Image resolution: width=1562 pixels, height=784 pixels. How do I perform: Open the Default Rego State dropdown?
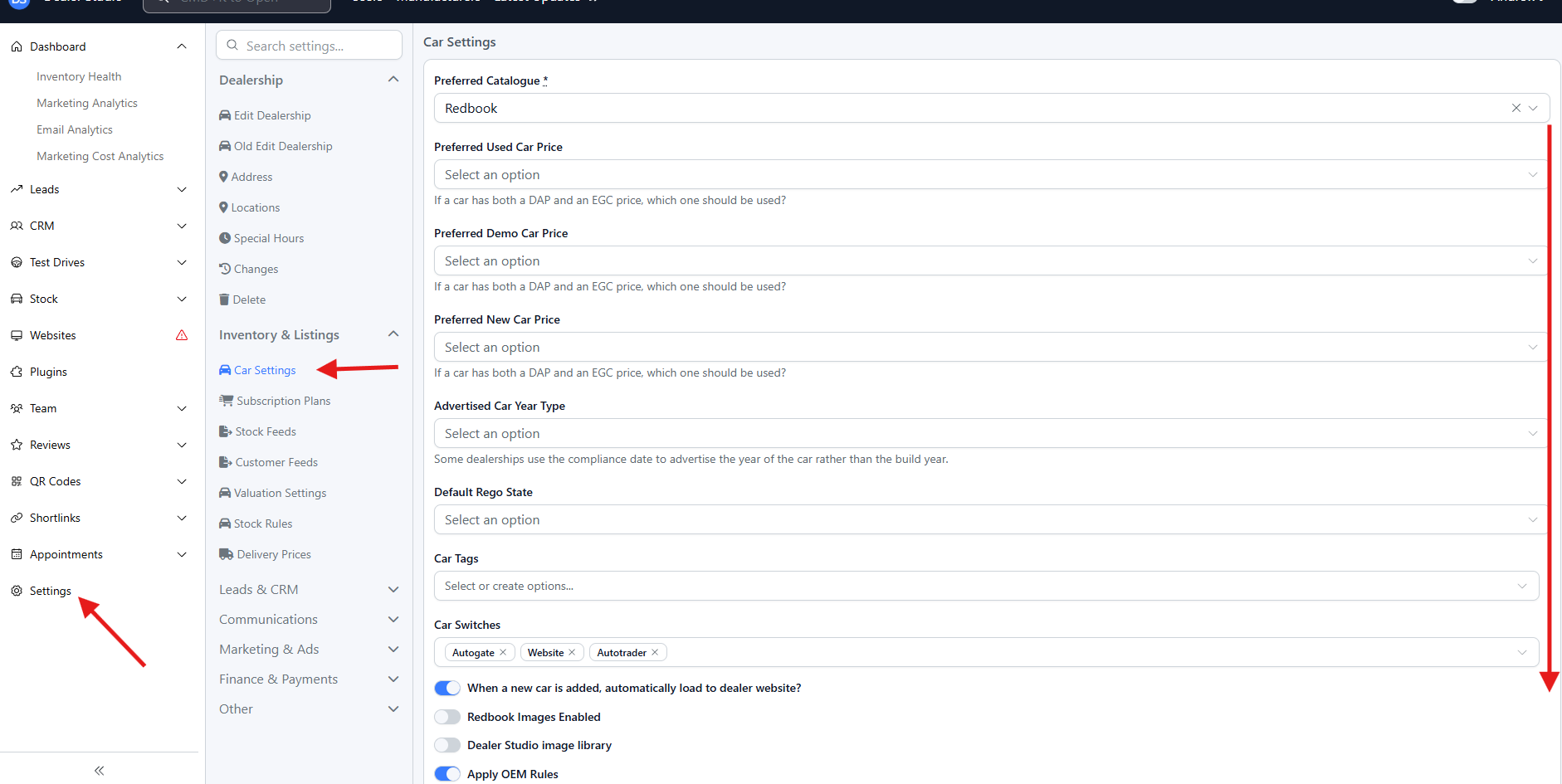tap(989, 520)
